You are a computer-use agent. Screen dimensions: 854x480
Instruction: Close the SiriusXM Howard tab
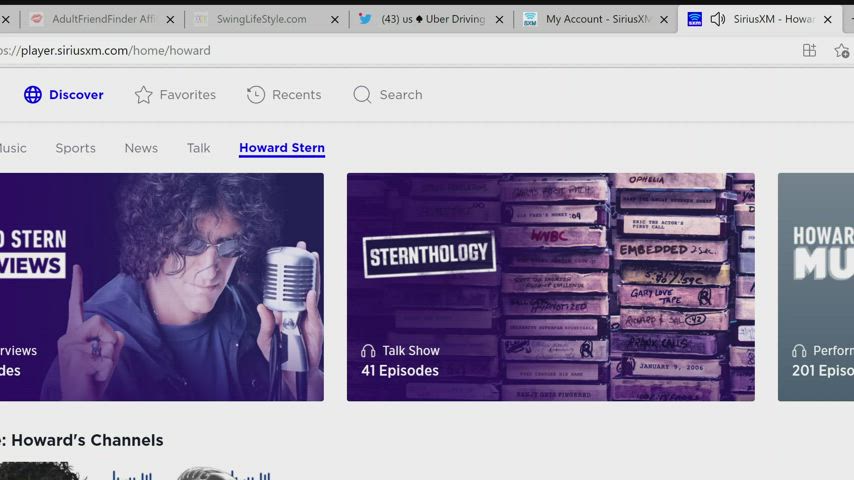[x=828, y=20]
